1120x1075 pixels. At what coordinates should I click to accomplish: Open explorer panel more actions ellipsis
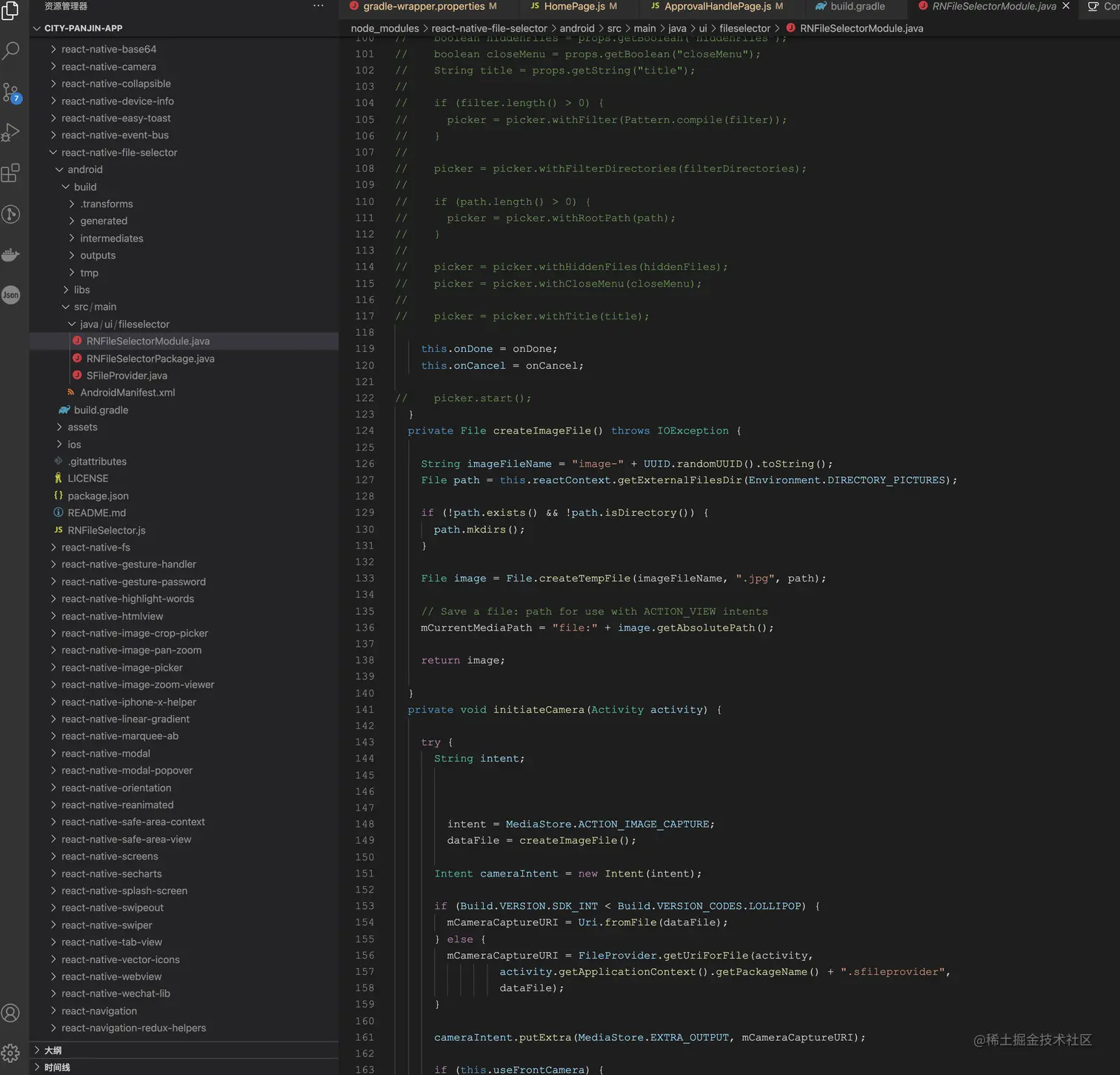pyautogui.click(x=319, y=6)
